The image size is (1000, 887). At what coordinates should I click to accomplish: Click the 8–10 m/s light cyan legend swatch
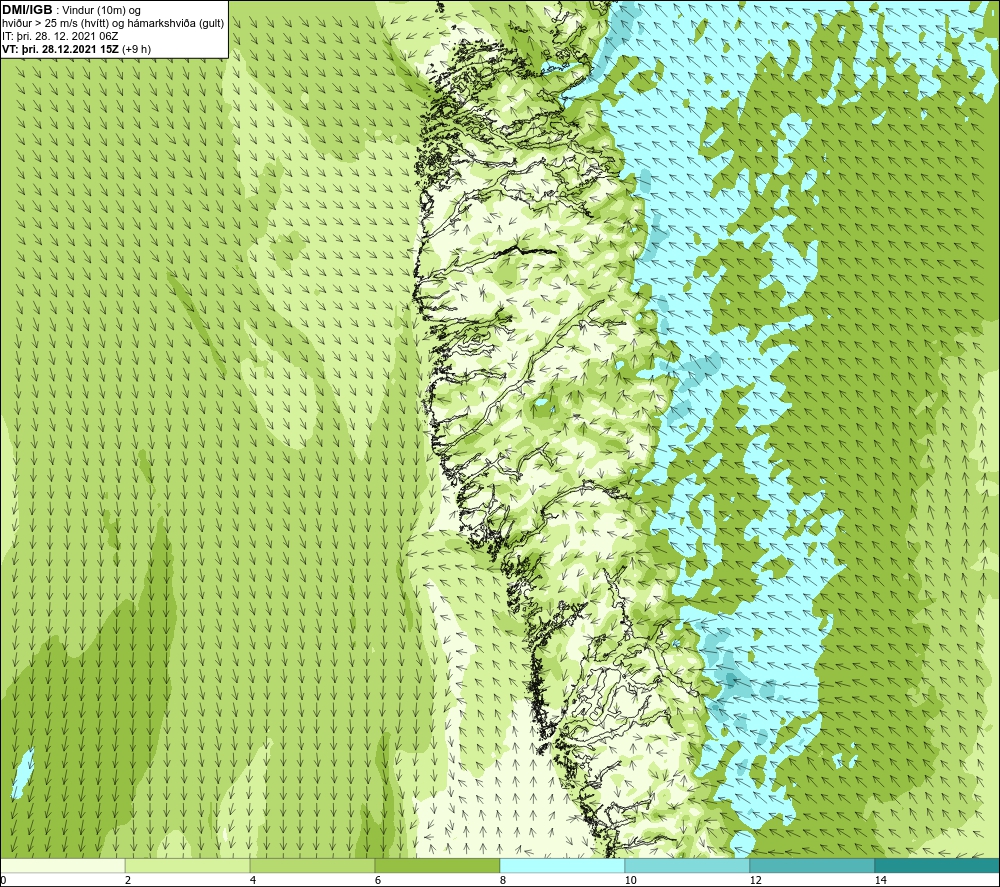click(x=562, y=865)
